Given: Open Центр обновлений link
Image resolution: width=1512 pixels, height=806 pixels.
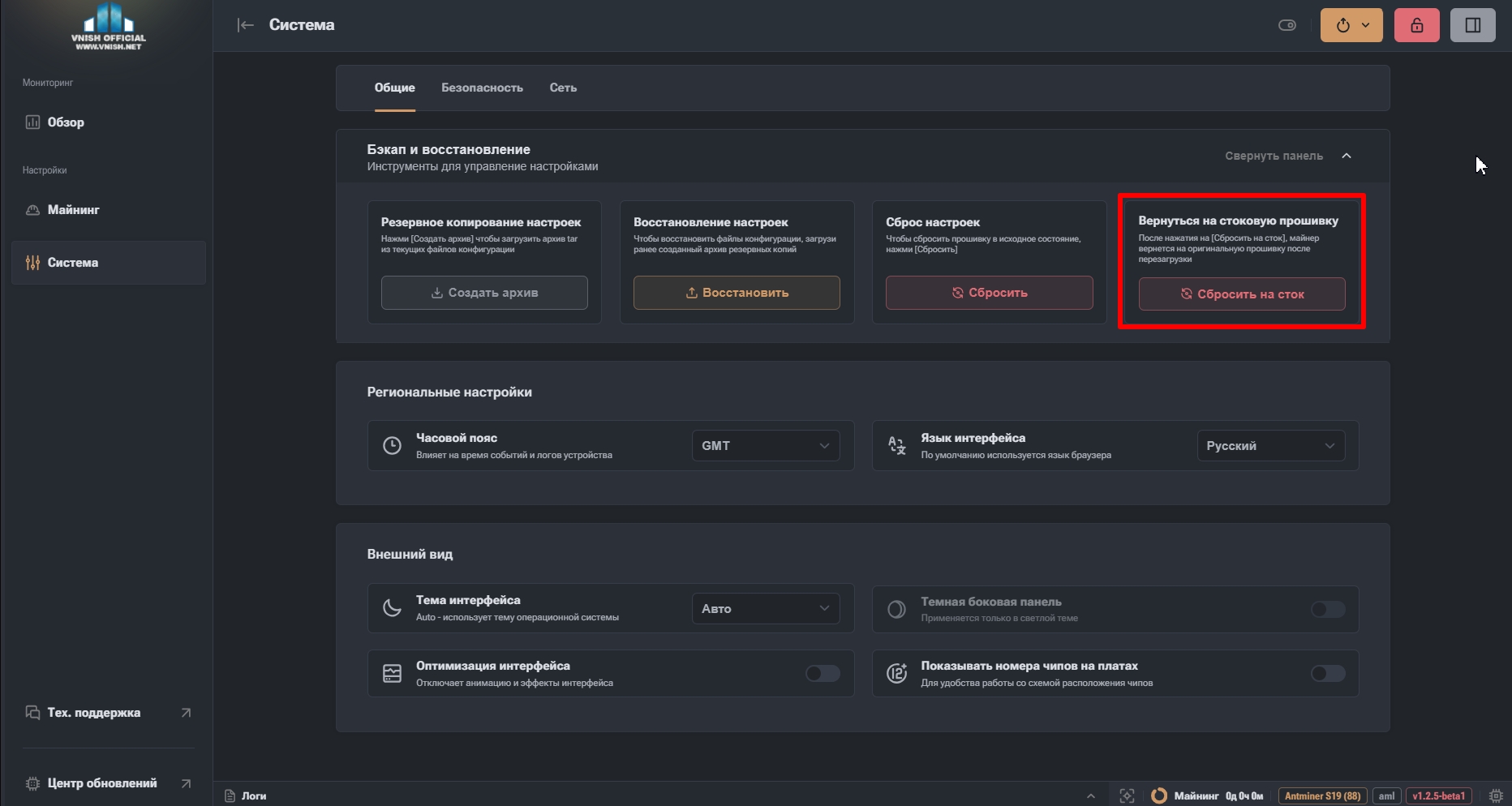Looking at the screenshot, I should click(108, 783).
